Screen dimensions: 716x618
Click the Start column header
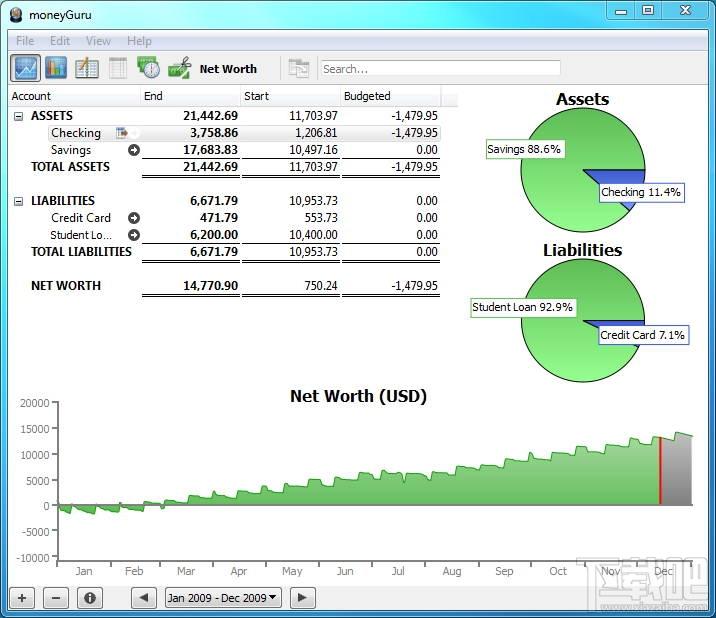[290, 96]
